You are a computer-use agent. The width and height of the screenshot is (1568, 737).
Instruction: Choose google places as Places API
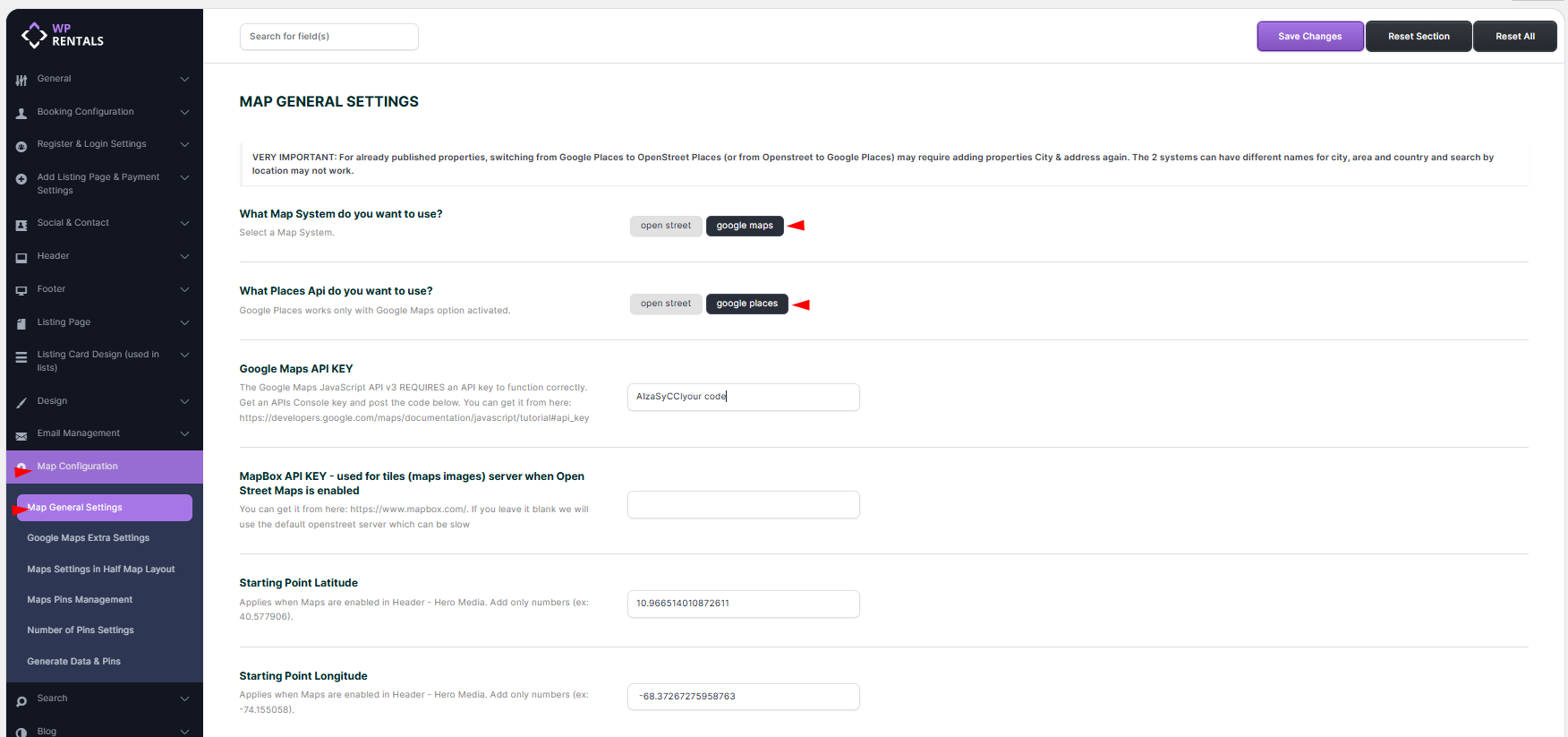[x=746, y=304]
